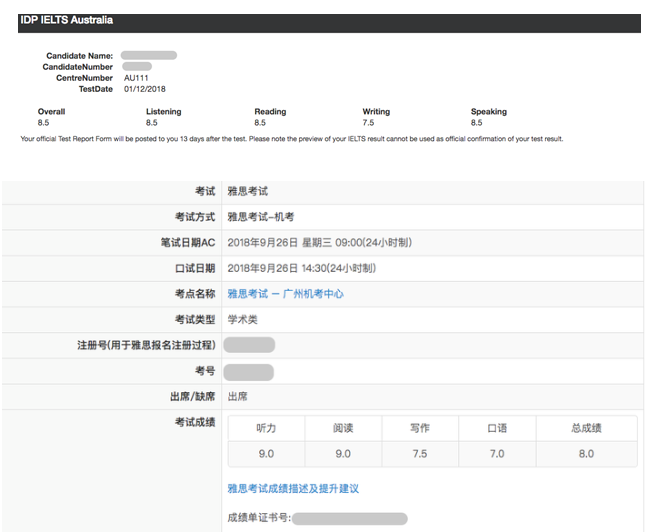
Task: Click the 口语 column header in score table
Action: (x=497, y=428)
